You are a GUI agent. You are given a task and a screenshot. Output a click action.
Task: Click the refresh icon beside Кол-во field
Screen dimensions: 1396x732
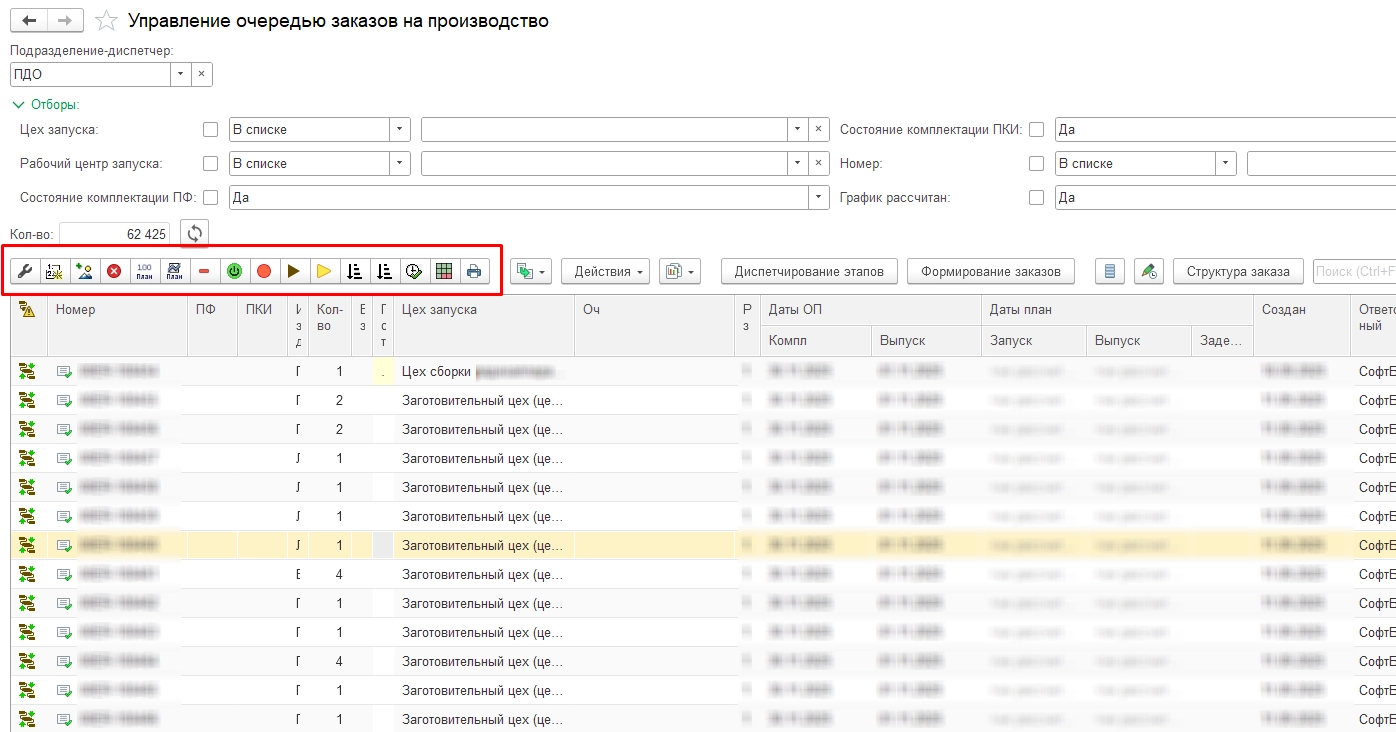195,233
